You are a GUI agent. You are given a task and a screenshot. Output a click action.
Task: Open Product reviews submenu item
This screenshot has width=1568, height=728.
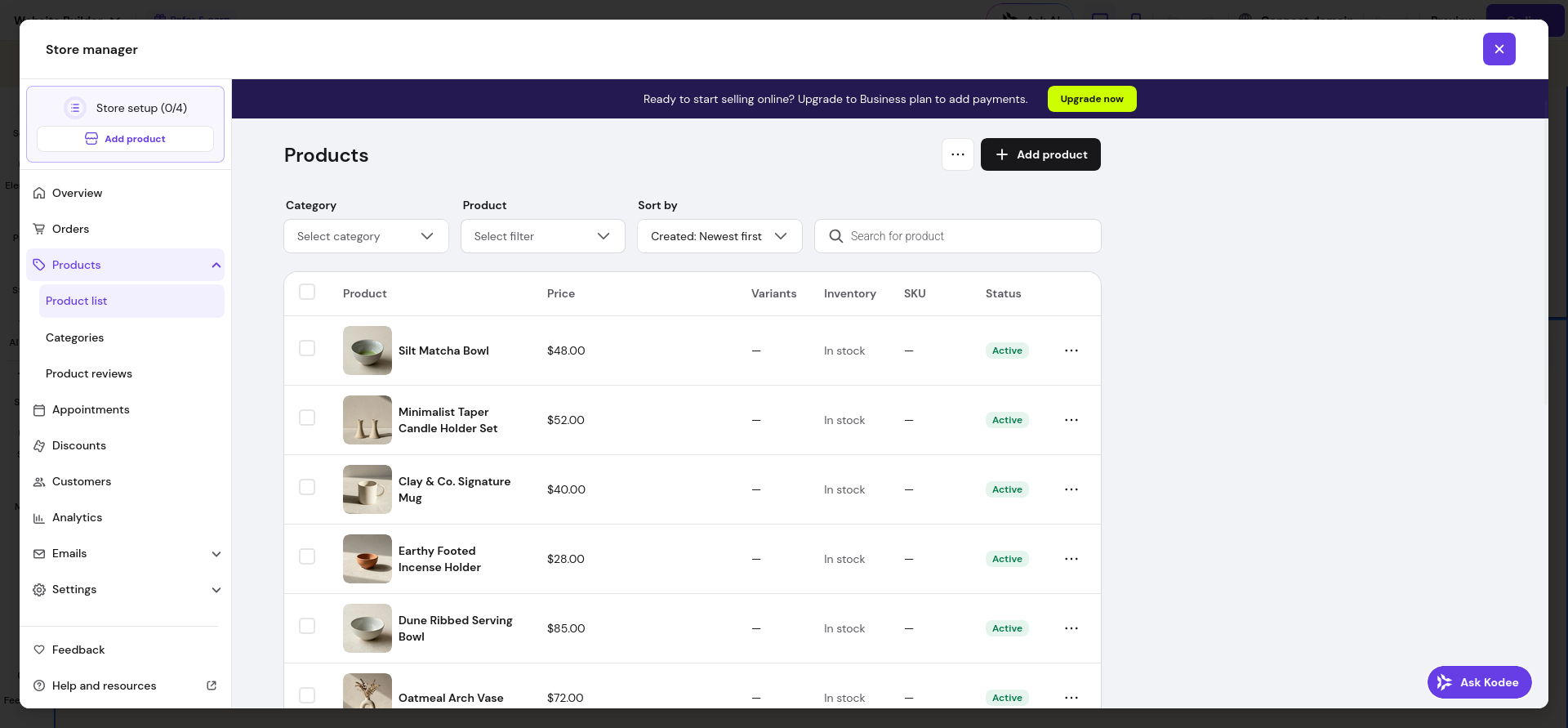tap(131, 373)
